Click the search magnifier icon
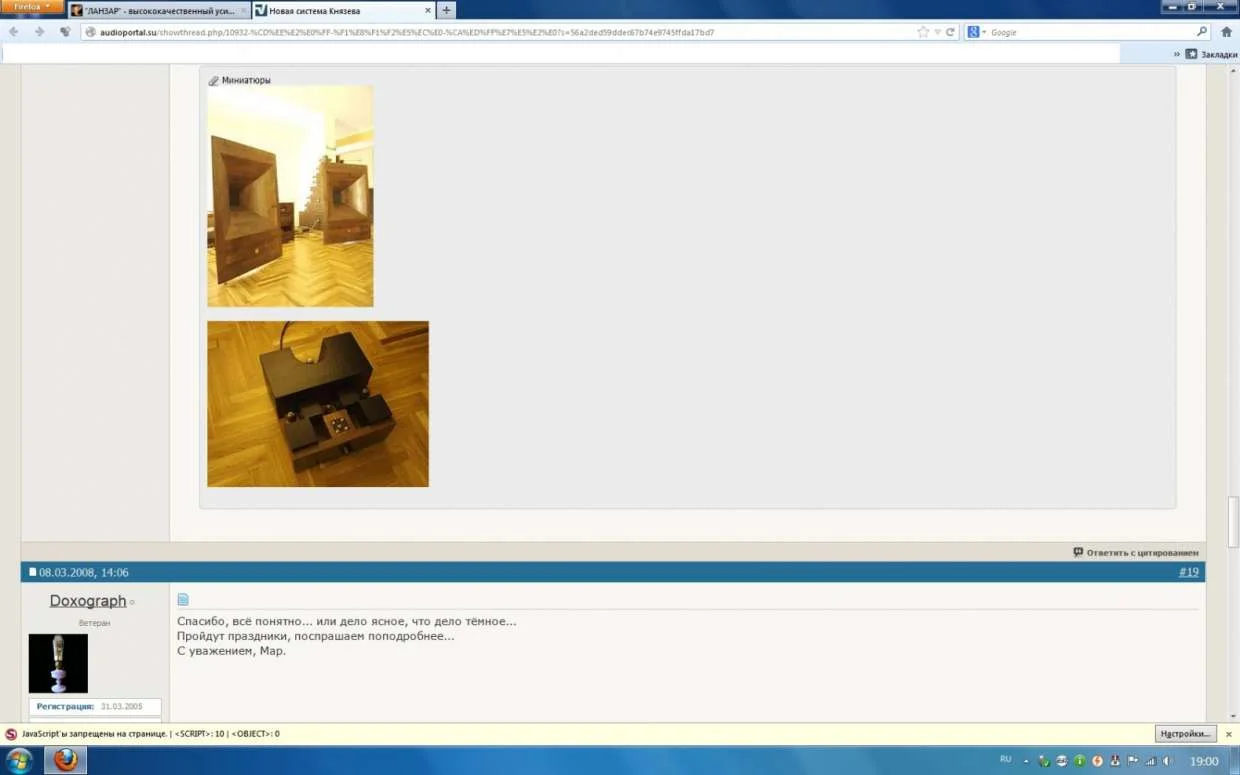Screen dimensions: 1240x775 tap(1202, 32)
